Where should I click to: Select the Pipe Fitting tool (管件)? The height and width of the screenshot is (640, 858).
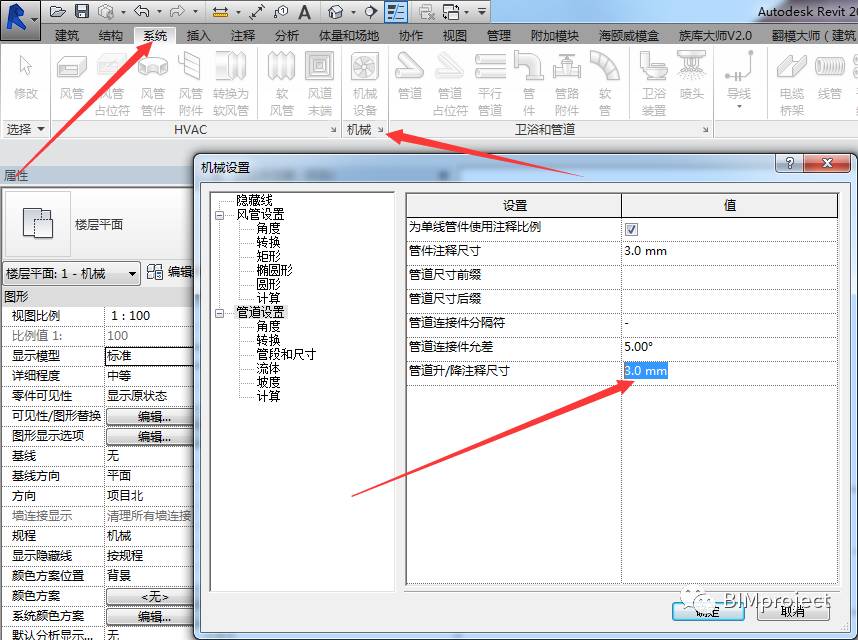coord(529,84)
